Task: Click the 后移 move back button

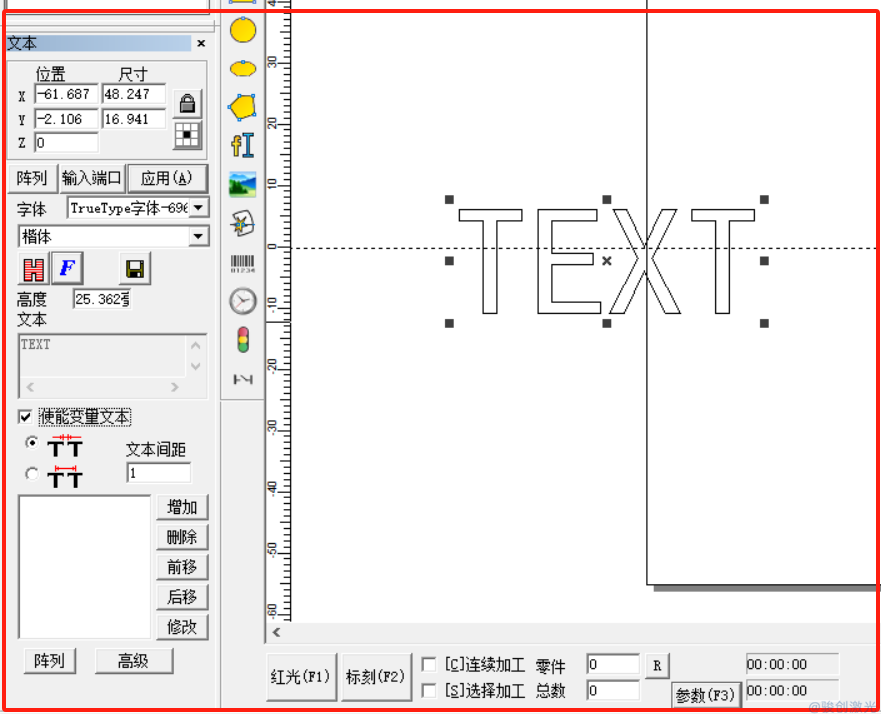Action: tap(182, 597)
